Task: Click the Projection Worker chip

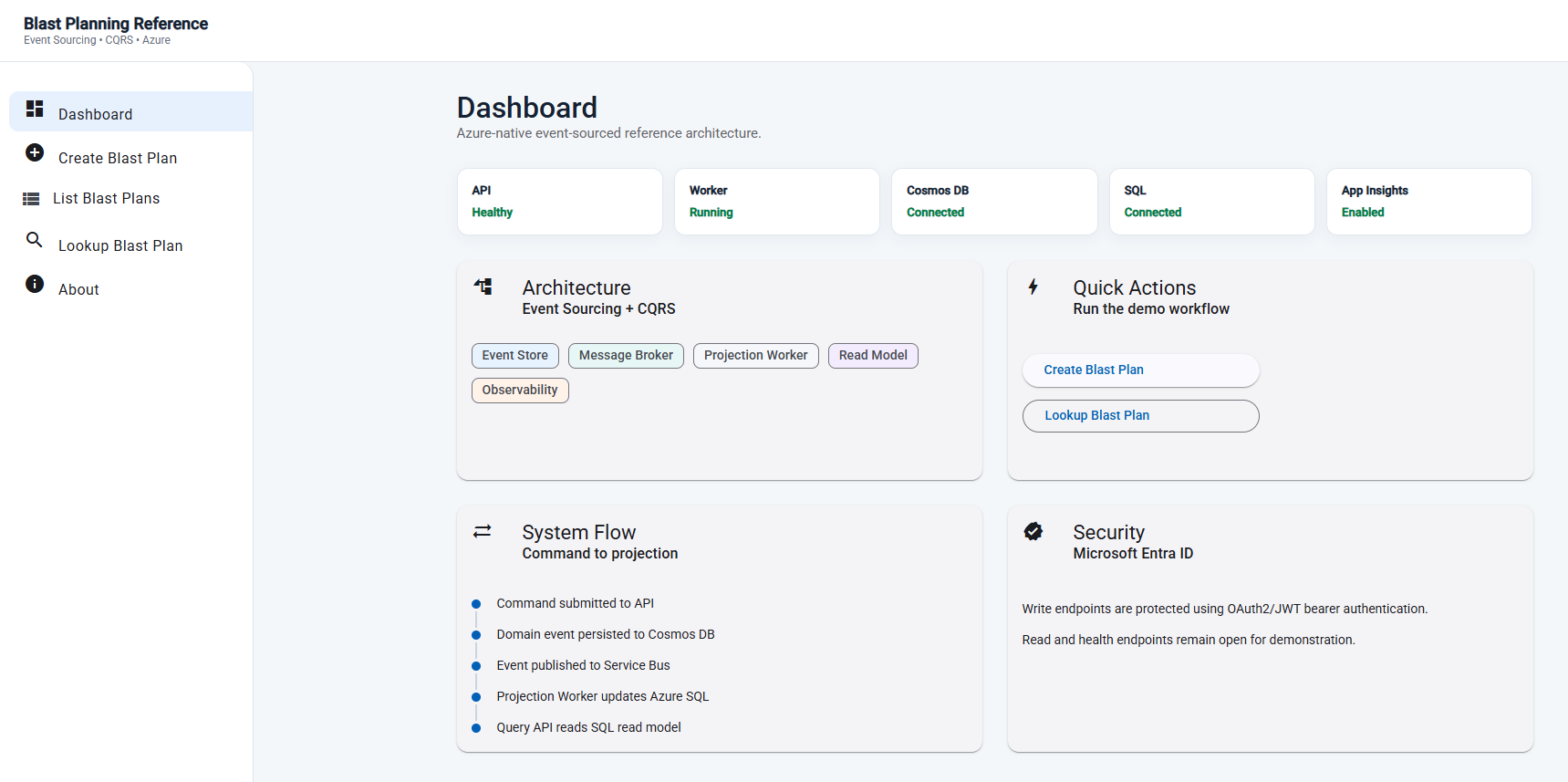Action: (x=756, y=356)
